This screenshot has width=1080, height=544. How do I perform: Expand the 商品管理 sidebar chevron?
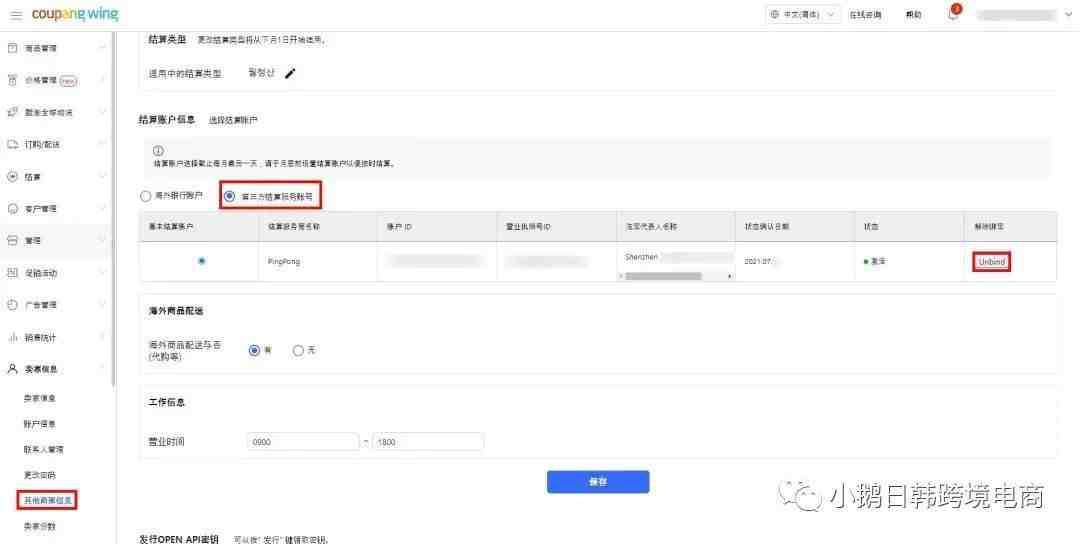[x=103, y=48]
